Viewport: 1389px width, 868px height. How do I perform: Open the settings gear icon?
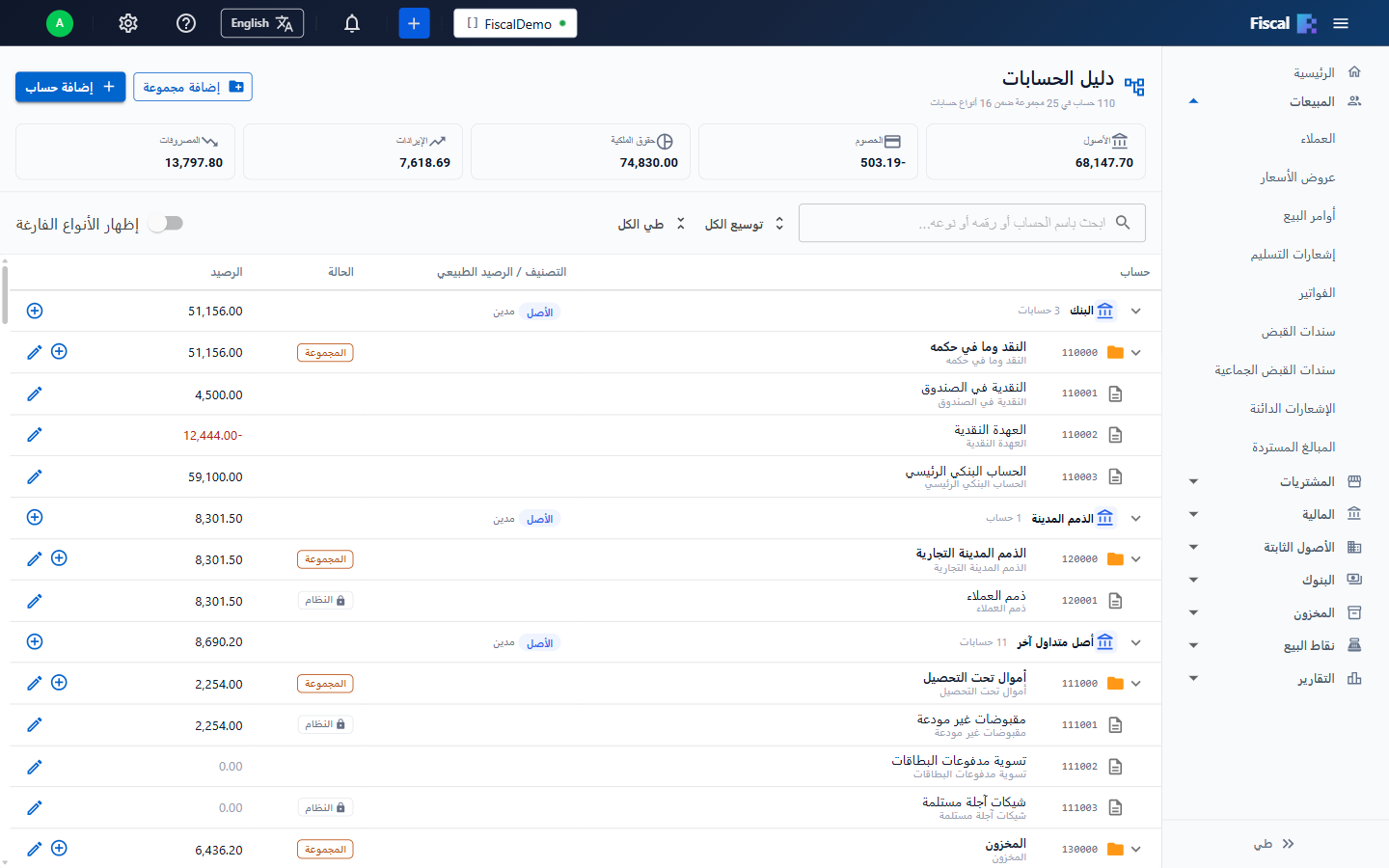[128, 23]
